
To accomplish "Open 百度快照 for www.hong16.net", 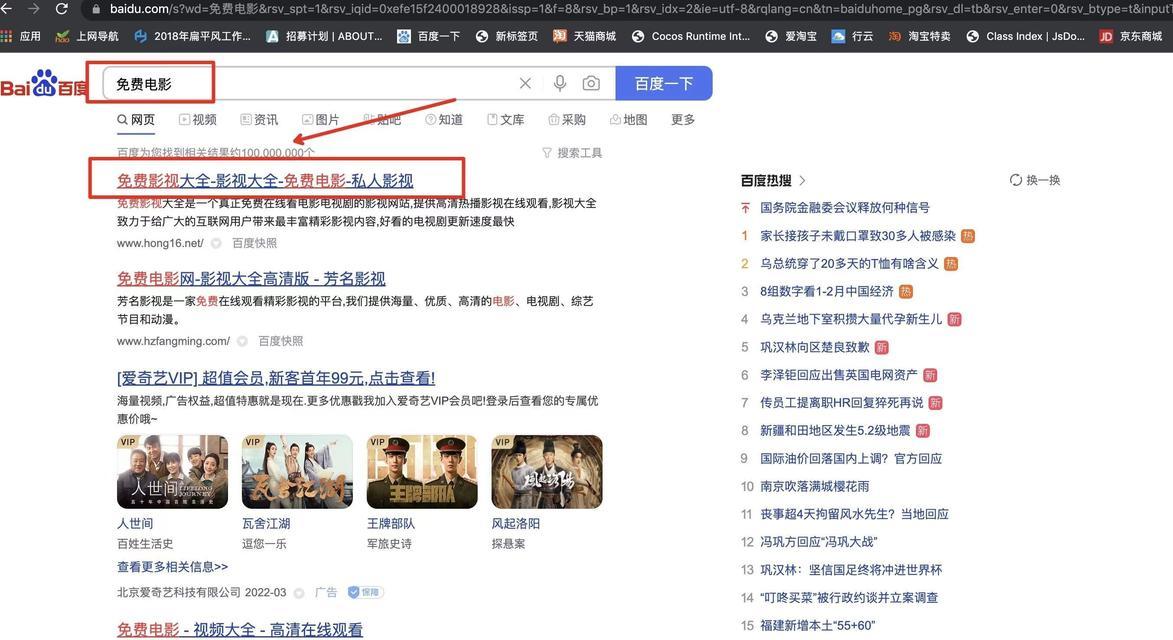I will point(254,243).
